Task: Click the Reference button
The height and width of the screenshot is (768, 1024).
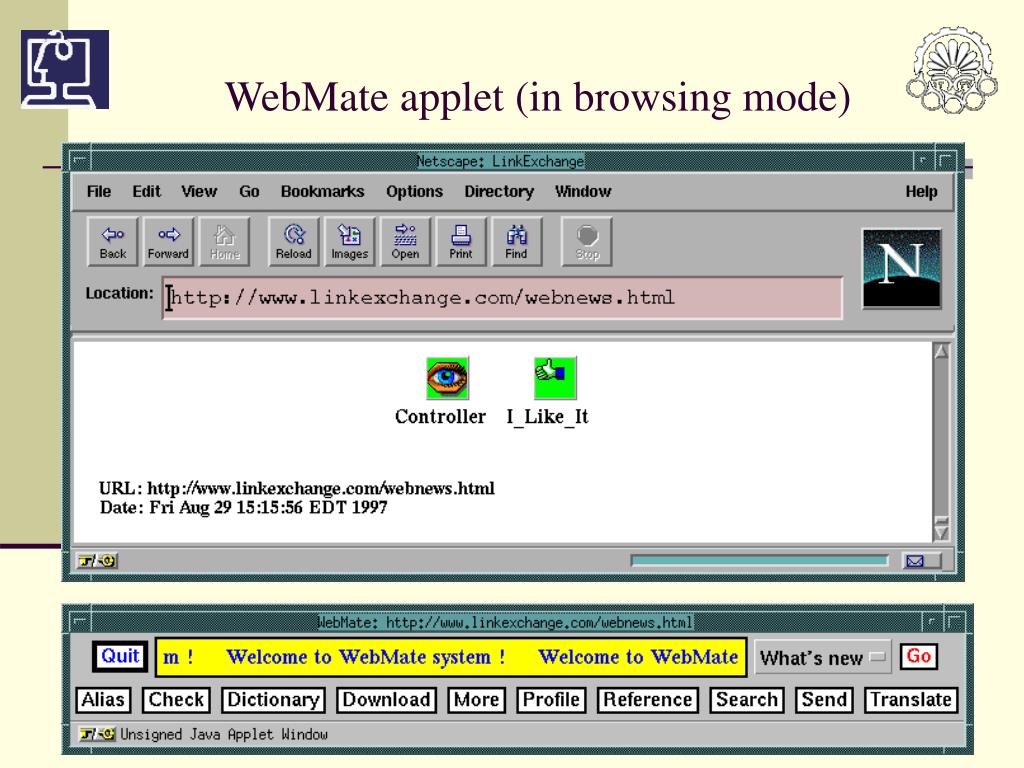Action: pos(648,699)
